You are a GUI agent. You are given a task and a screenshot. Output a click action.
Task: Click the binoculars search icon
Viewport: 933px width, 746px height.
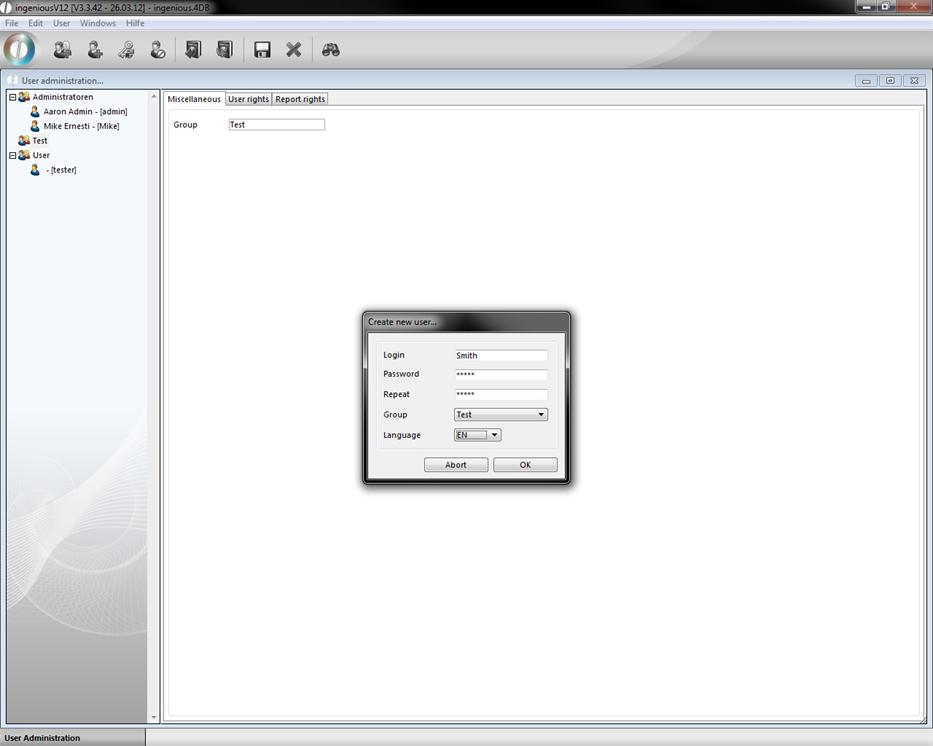pyautogui.click(x=331, y=50)
